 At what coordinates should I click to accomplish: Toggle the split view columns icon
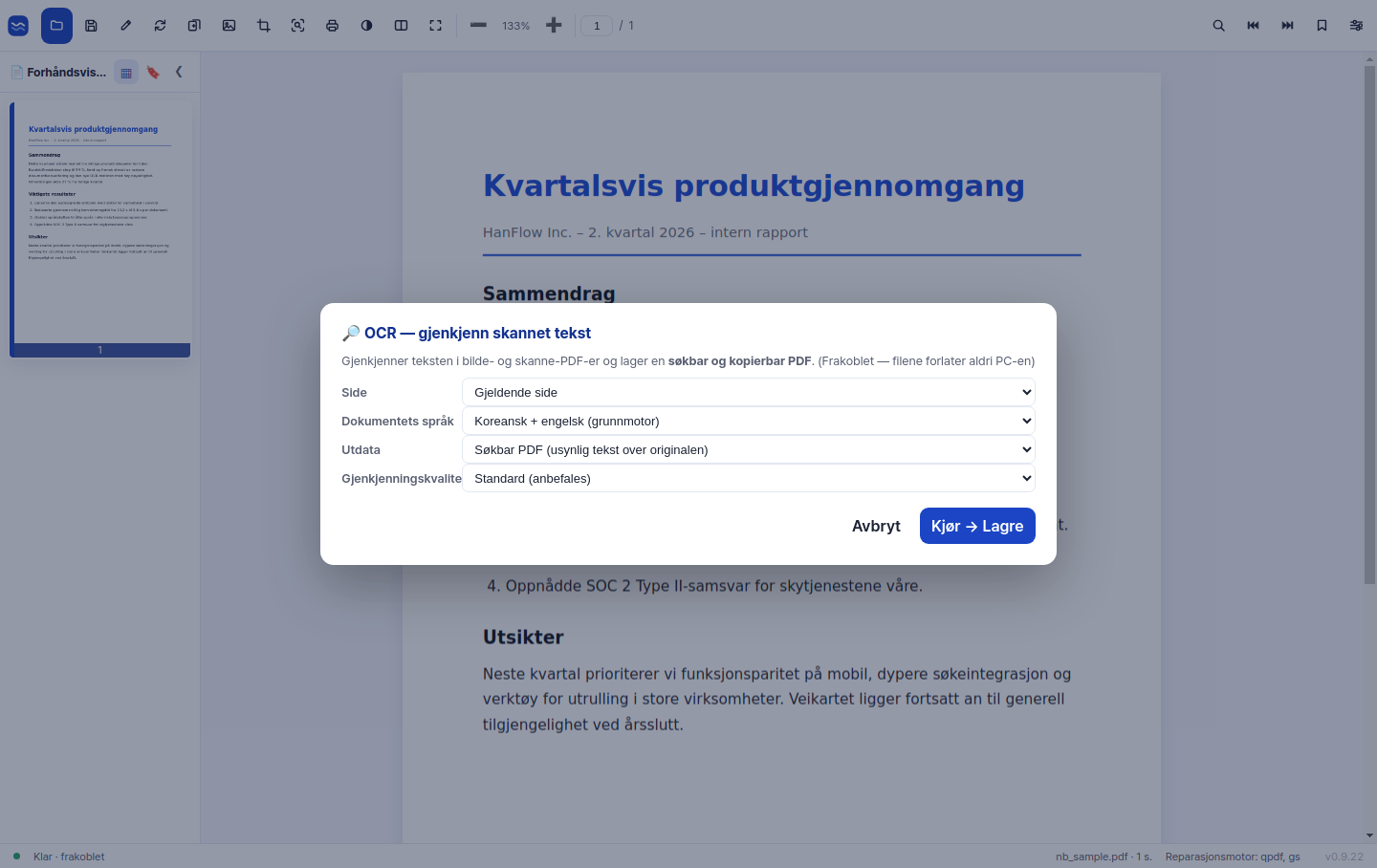(401, 26)
